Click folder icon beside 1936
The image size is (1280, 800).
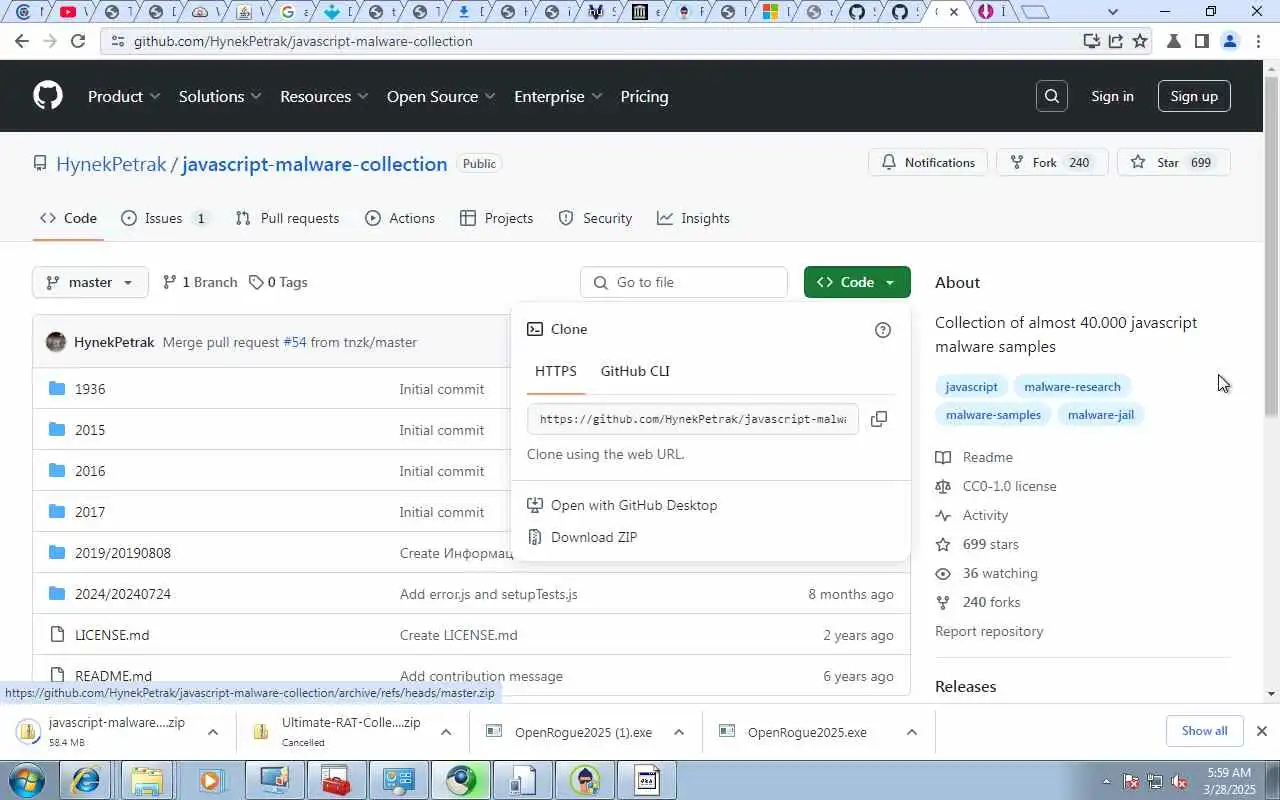tap(57, 389)
